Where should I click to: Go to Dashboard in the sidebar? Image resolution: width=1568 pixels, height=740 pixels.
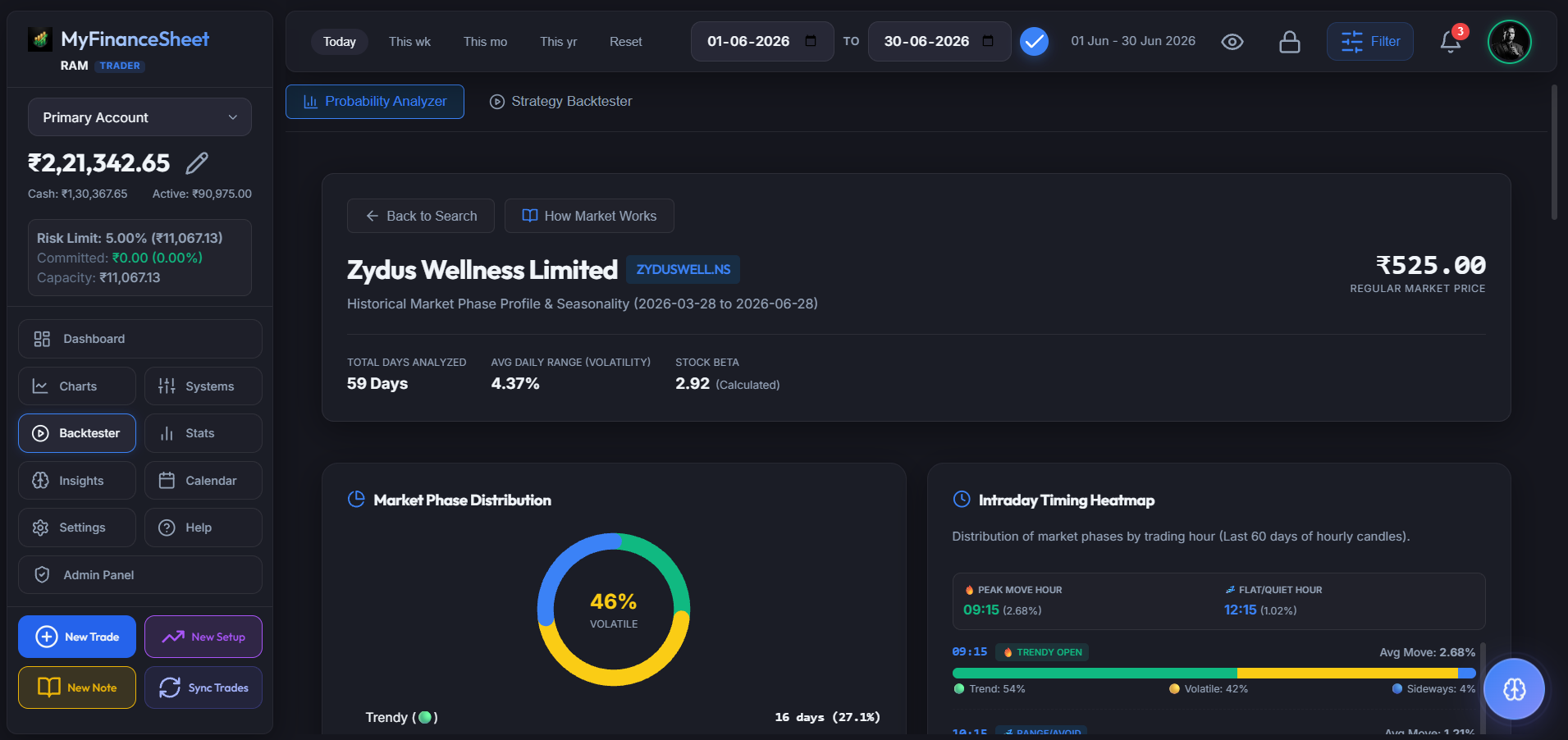pos(140,339)
